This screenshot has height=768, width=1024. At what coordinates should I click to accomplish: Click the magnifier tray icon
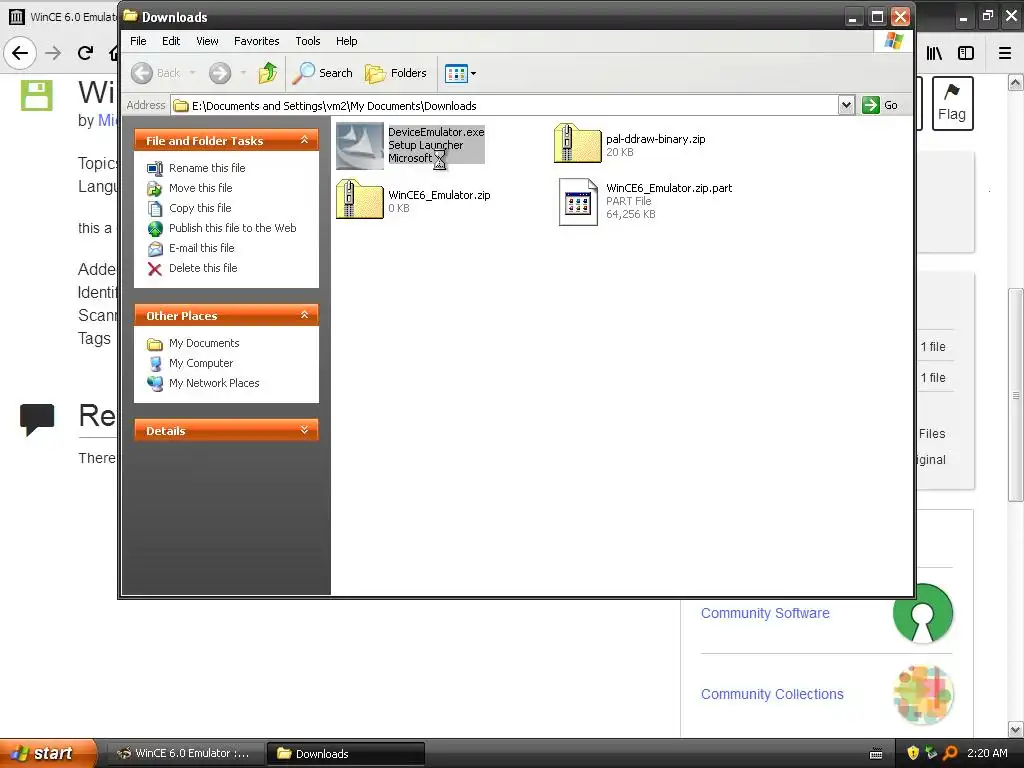950,753
